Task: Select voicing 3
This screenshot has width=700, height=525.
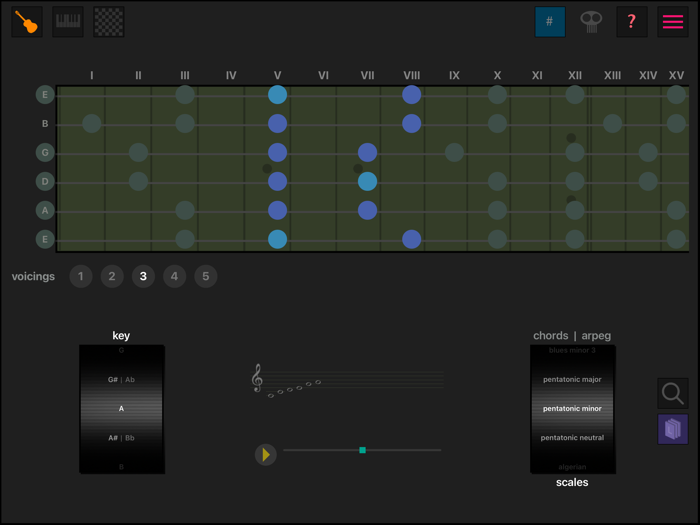Action: tap(143, 276)
